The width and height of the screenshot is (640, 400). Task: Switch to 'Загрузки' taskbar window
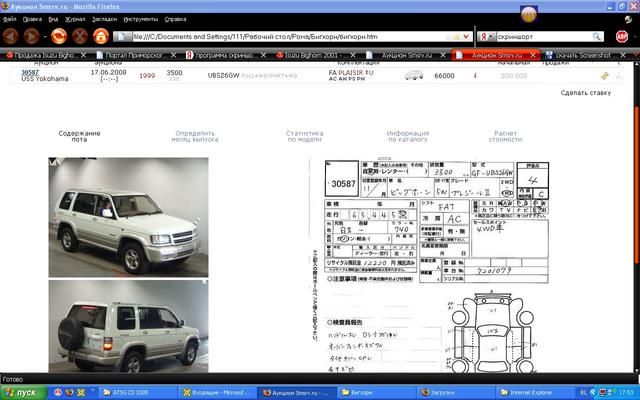pyautogui.click(x=456, y=393)
